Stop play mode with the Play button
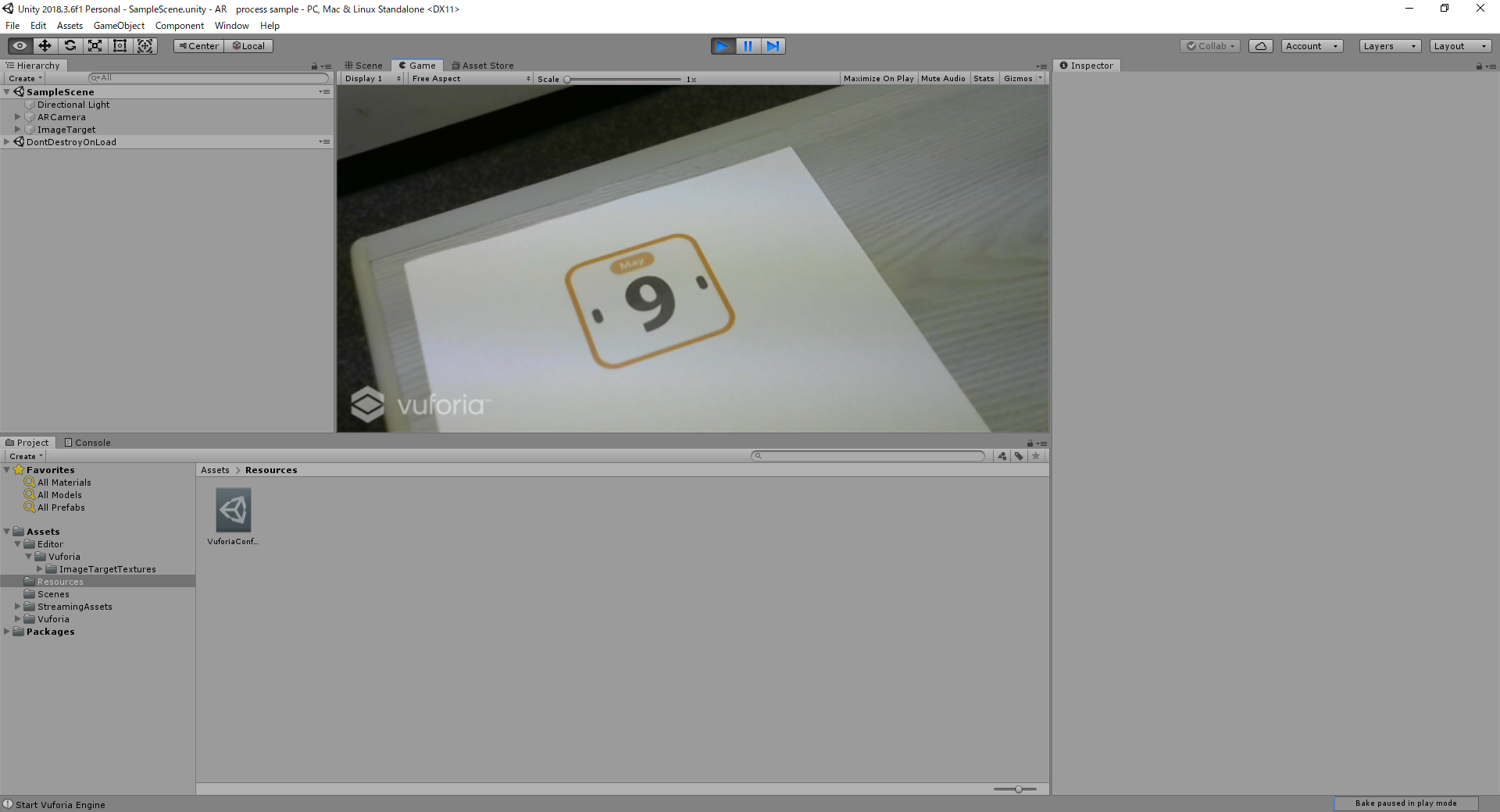This screenshot has height=812, width=1500. click(x=723, y=46)
